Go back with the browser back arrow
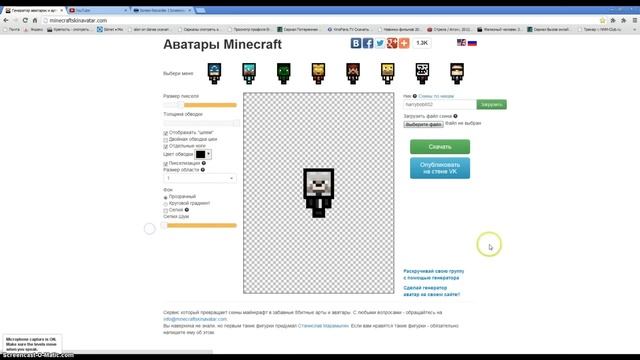640x360 pixels. tap(6, 20)
